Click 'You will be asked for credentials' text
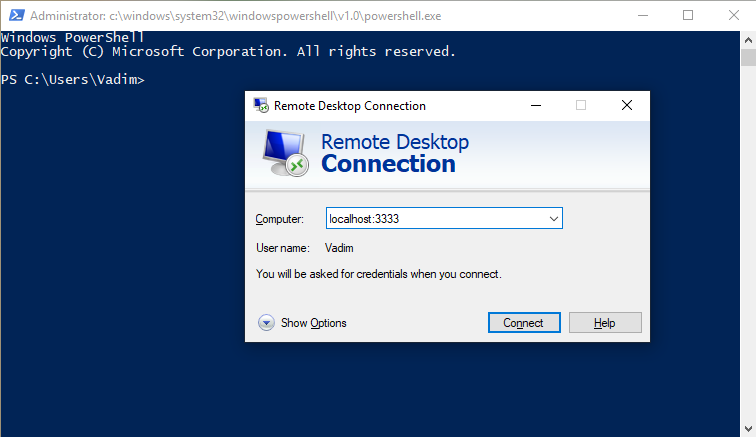This screenshot has width=756, height=437. point(379,274)
